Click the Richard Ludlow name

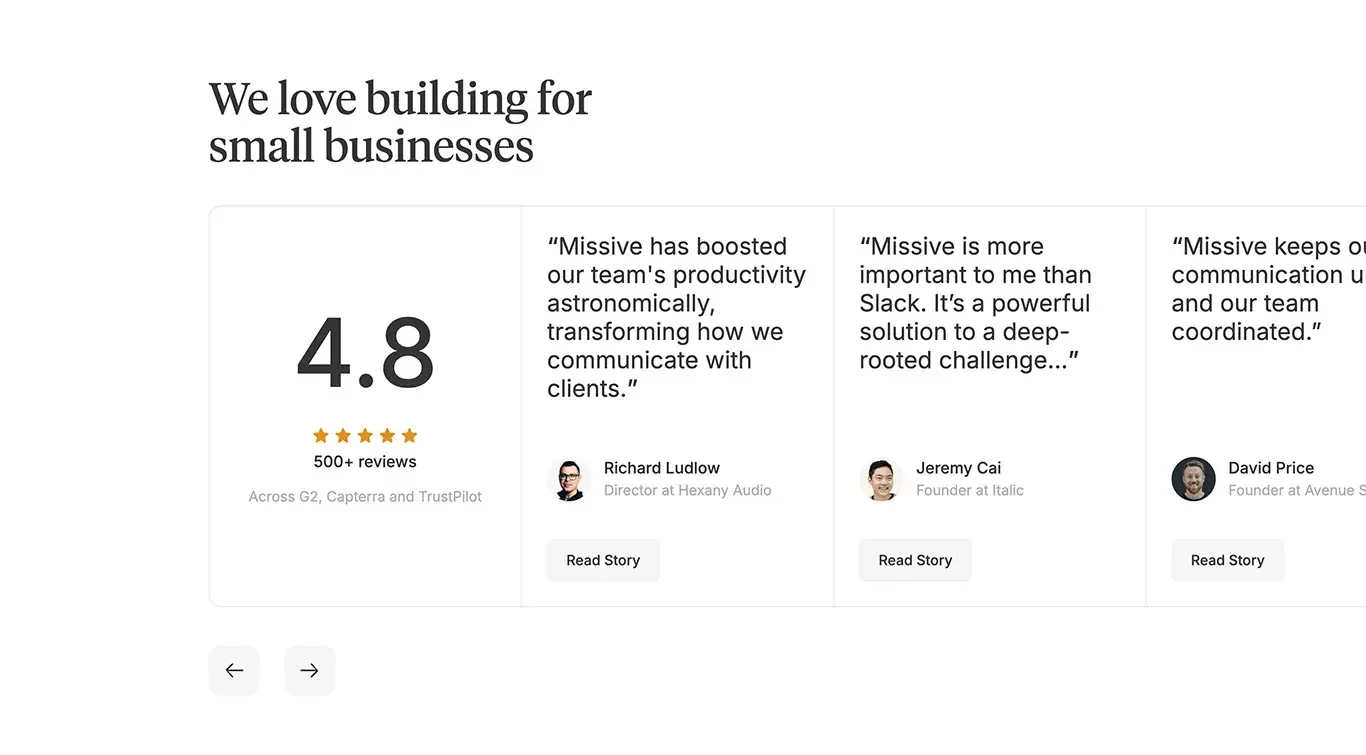tap(662, 468)
